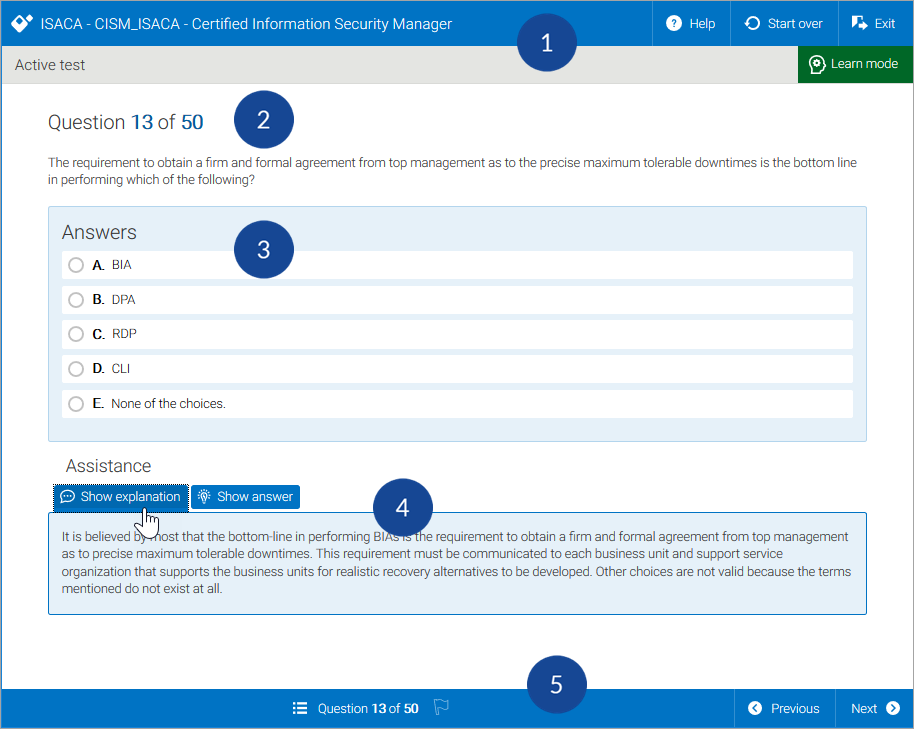914x729 pixels.
Task: Choose answer C. RDP
Action: 76,334
